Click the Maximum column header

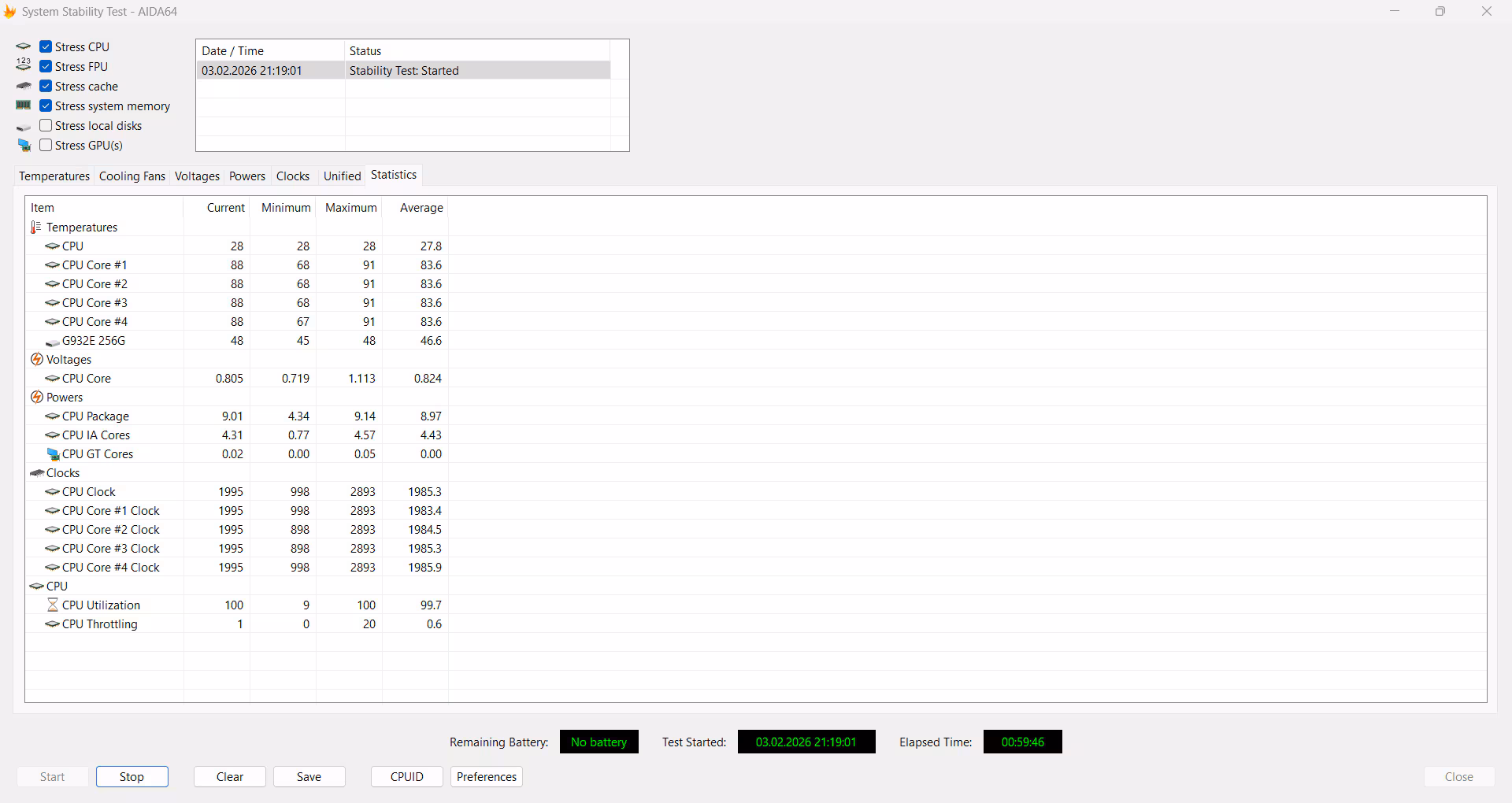click(x=350, y=208)
